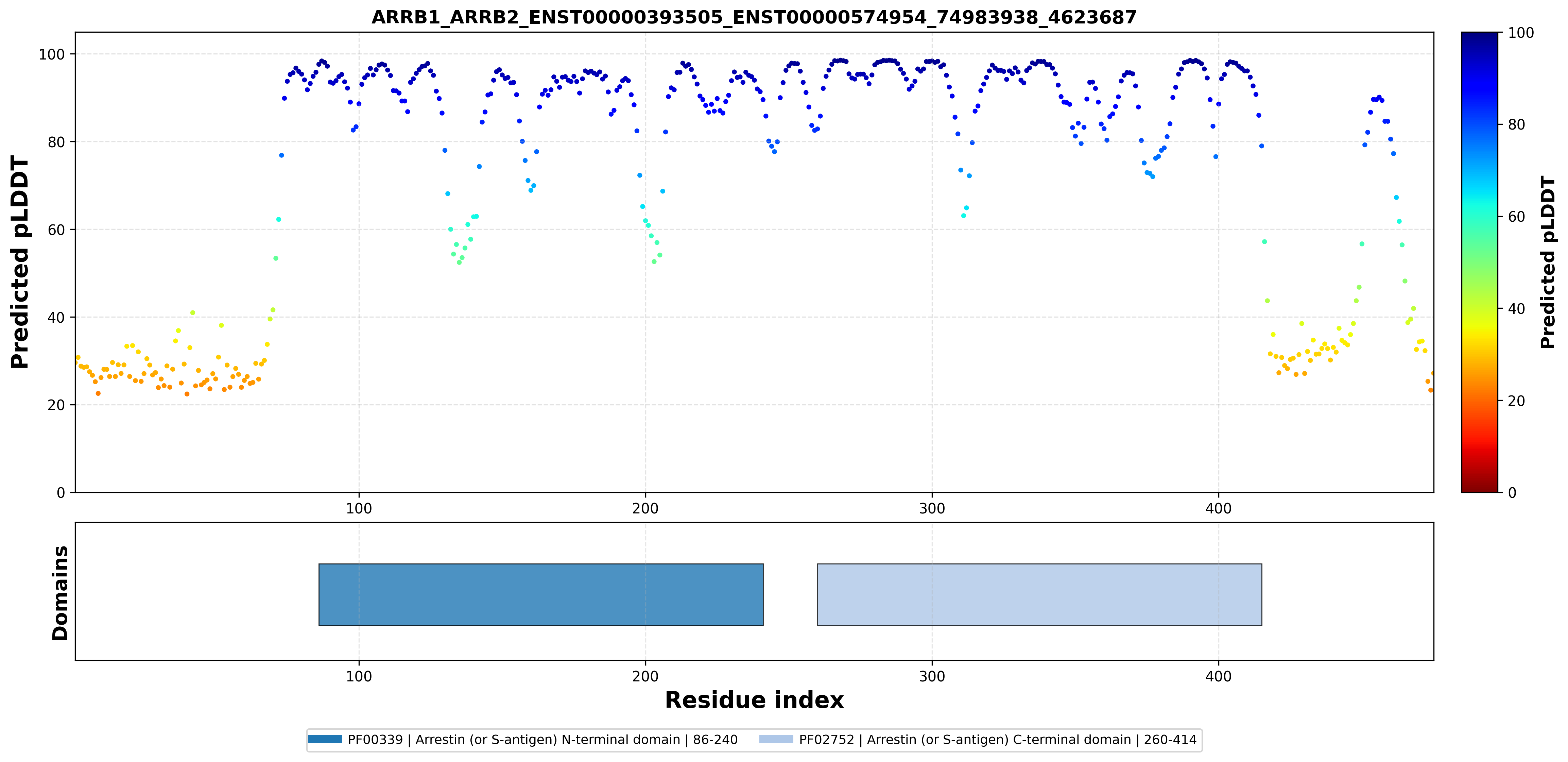Click the 60 tick on colorbar
The width and height of the screenshot is (1568, 762).
pos(1516,217)
